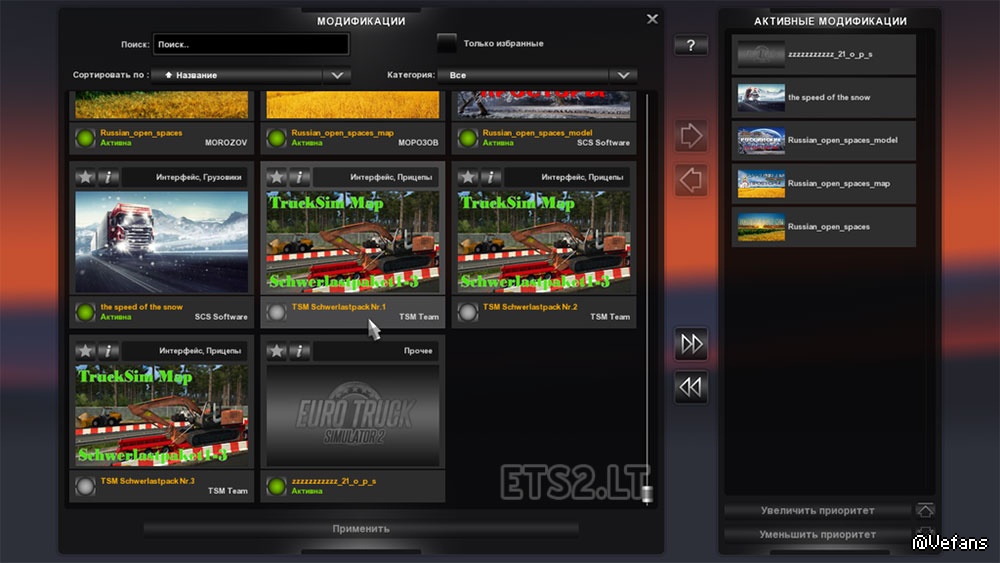
Task: Click the 'Поиск..' search field
Action: (251, 44)
